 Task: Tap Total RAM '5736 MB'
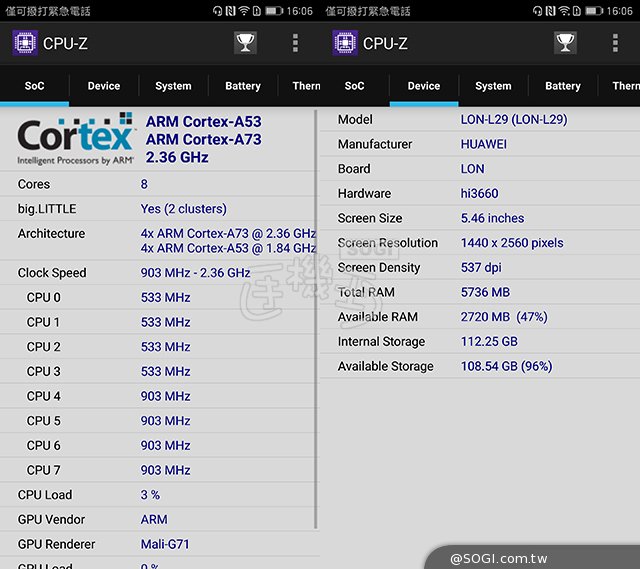tap(485, 292)
